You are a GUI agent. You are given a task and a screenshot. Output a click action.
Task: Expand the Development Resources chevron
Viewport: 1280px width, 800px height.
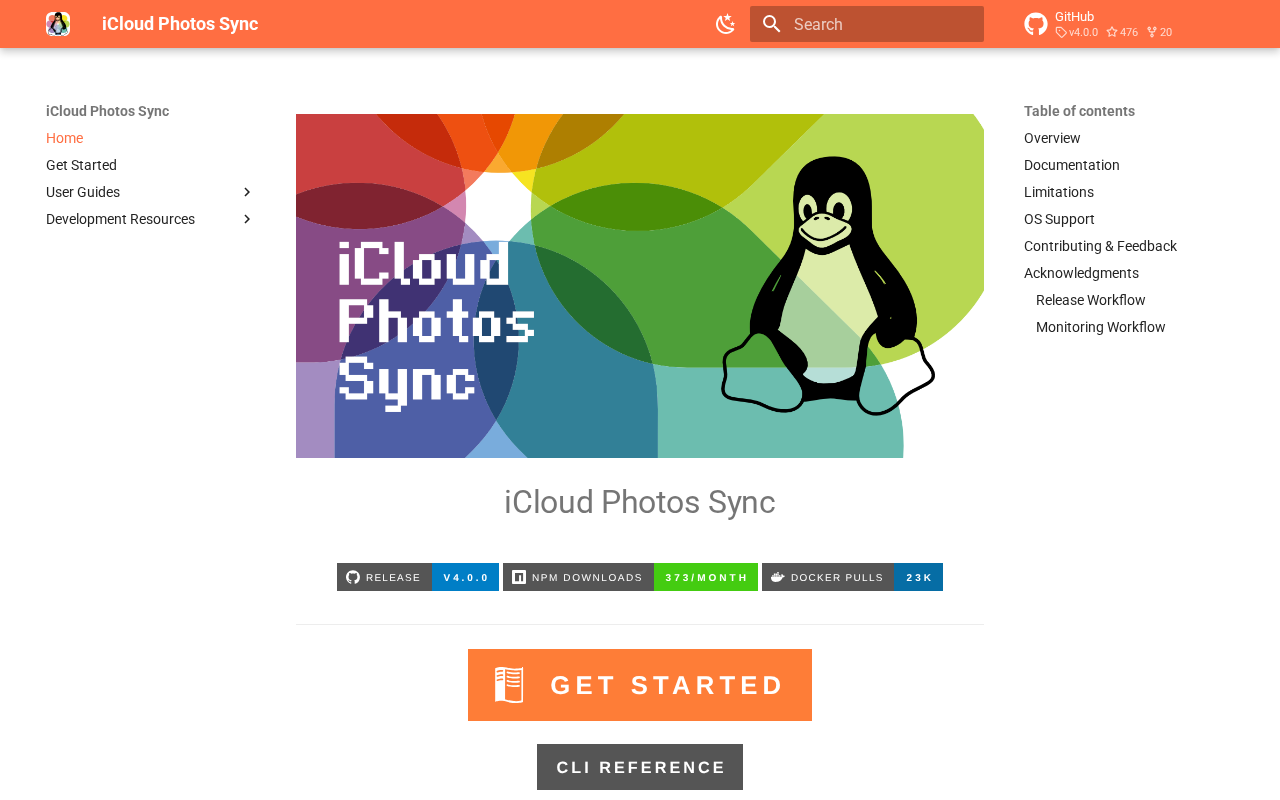click(x=247, y=219)
